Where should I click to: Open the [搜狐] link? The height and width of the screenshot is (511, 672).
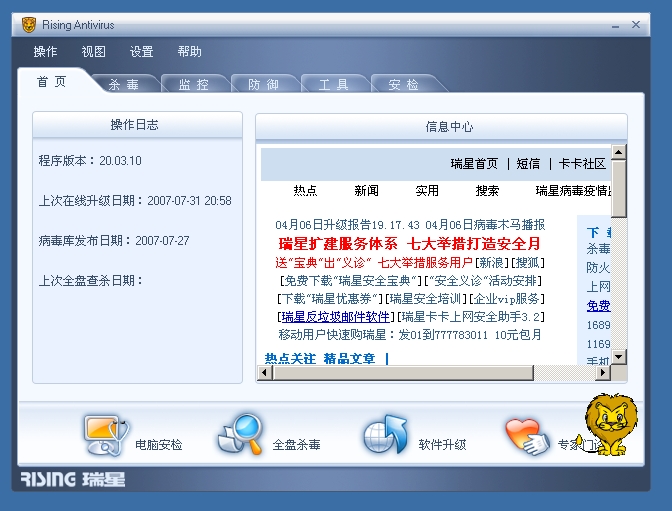coord(528,262)
